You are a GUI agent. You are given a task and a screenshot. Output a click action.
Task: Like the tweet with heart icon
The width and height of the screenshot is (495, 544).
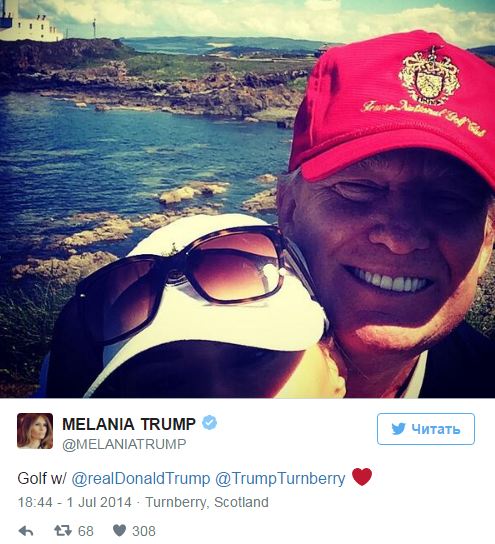(x=119, y=530)
